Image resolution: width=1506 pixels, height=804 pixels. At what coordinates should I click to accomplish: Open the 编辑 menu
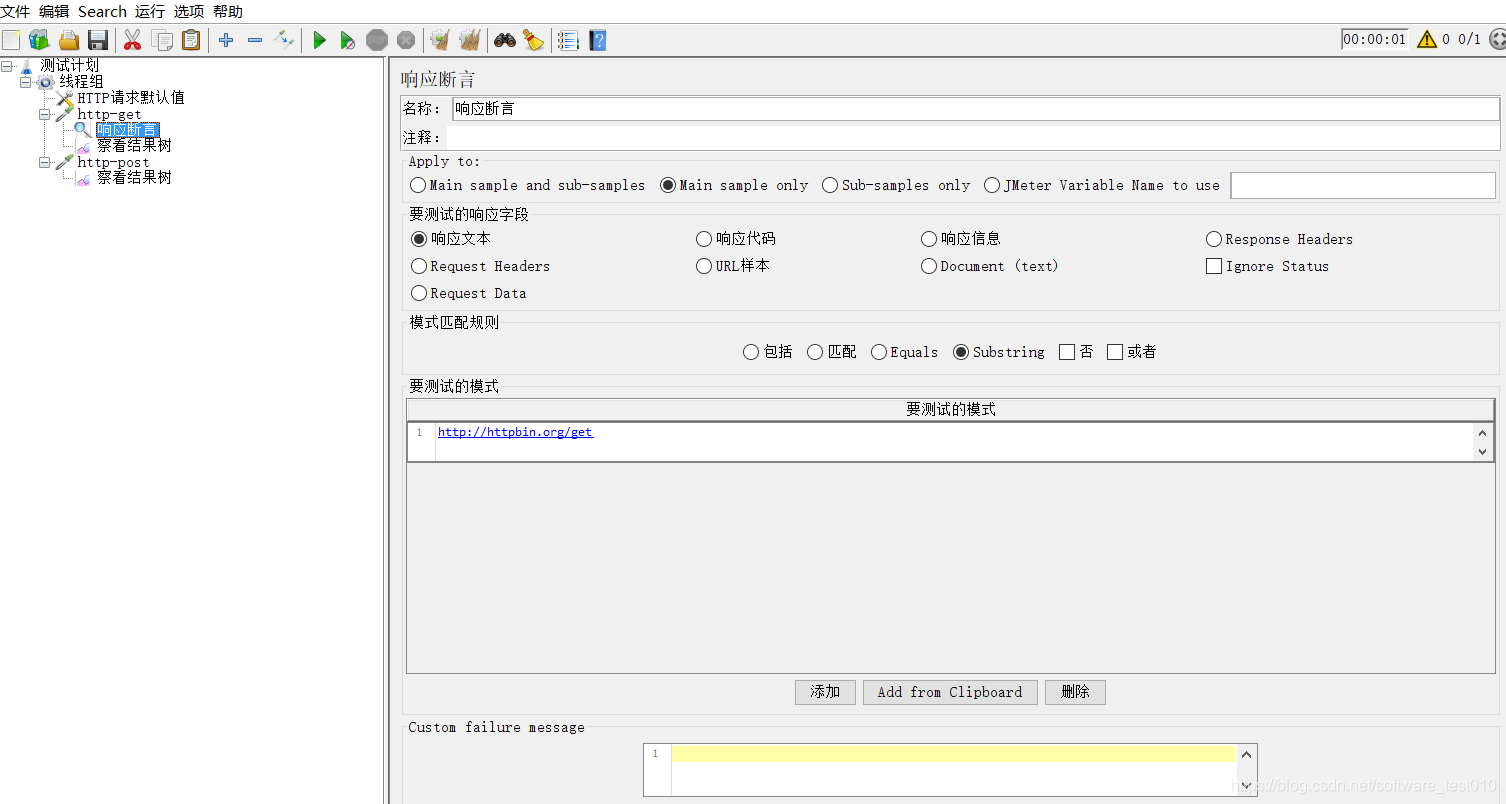(54, 12)
